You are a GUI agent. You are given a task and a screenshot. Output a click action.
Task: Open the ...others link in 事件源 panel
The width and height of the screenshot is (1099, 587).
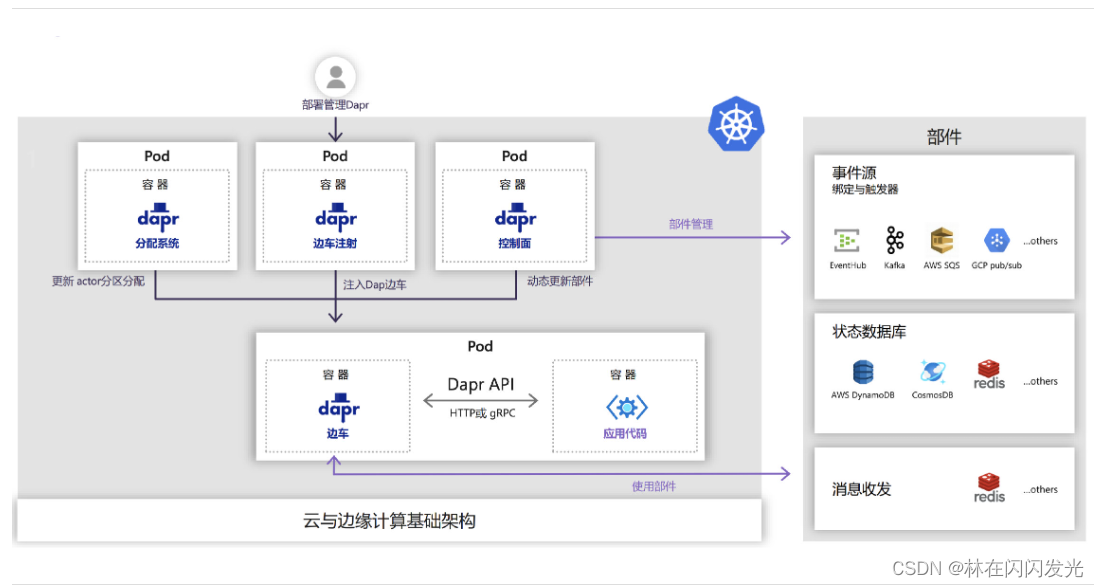coord(1040,240)
